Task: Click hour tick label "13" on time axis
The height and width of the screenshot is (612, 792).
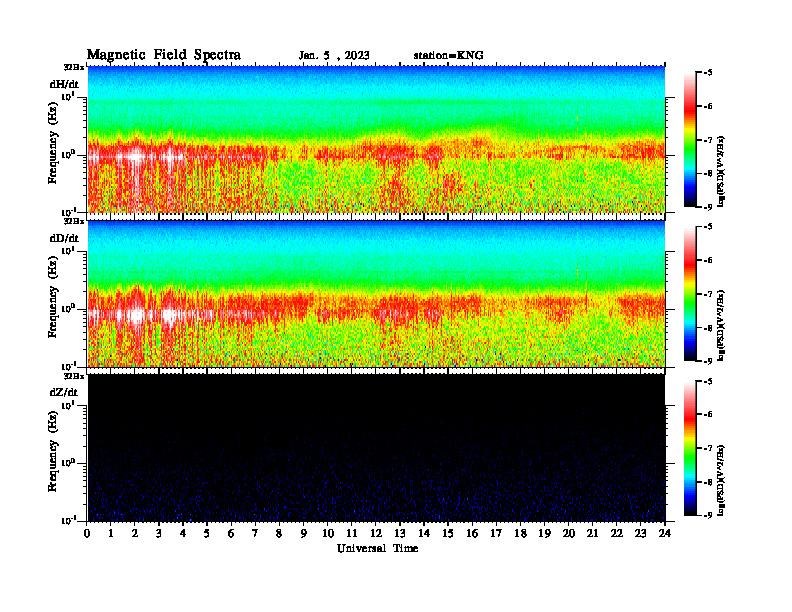Action: (400, 533)
